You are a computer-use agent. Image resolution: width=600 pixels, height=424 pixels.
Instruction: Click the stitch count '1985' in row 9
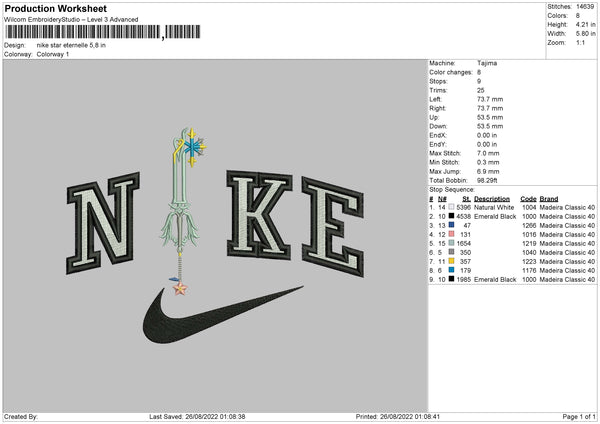pyautogui.click(x=463, y=279)
